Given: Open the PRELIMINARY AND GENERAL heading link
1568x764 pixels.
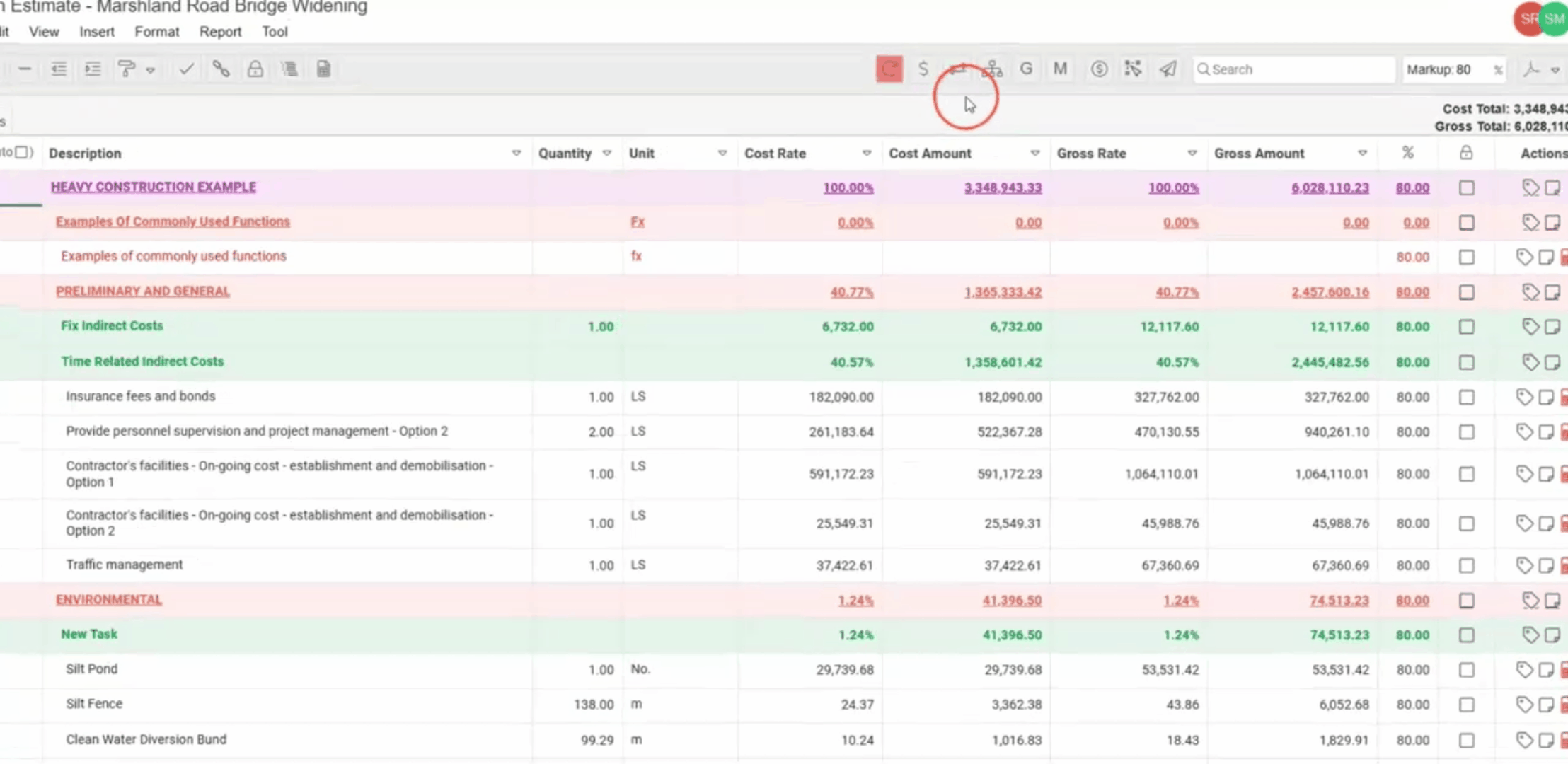Looking at the screenshot, I should coord(143,291).
